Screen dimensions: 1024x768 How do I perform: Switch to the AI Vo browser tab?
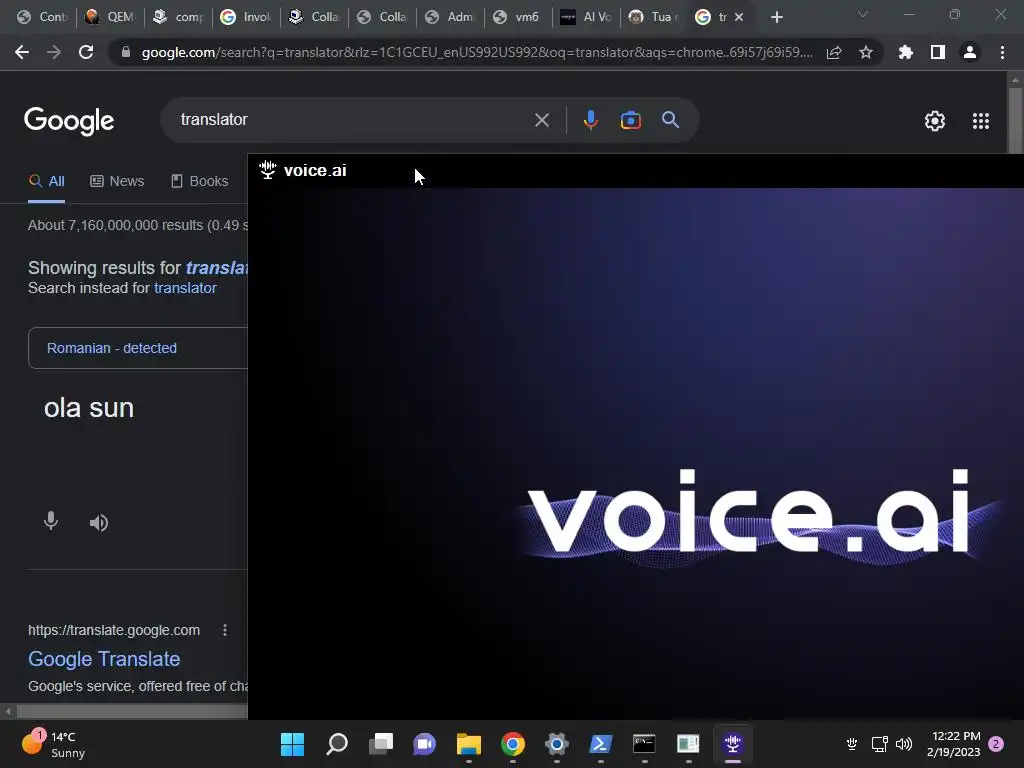pyautogui.click(x=586, y=17)
